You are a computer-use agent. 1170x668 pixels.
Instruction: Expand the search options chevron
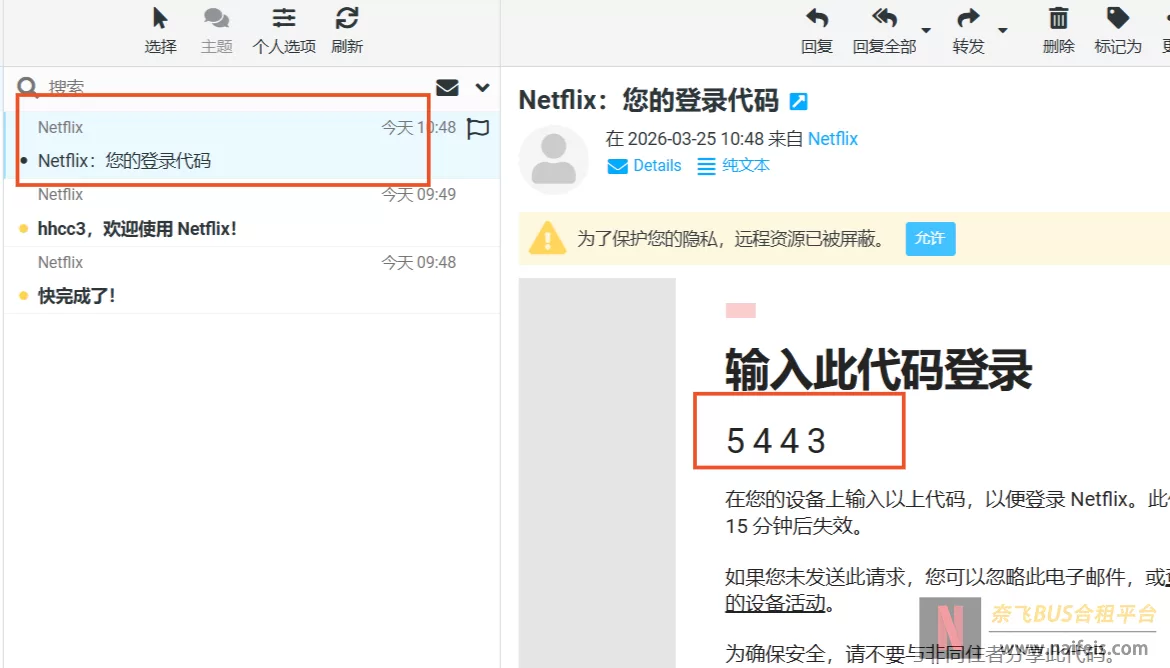483,88
